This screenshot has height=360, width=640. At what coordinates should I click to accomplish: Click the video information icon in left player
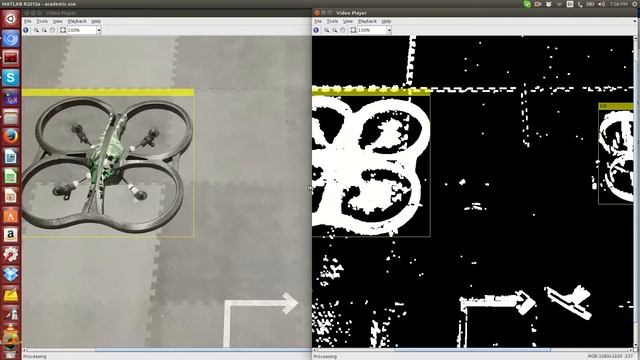[26, 30]
